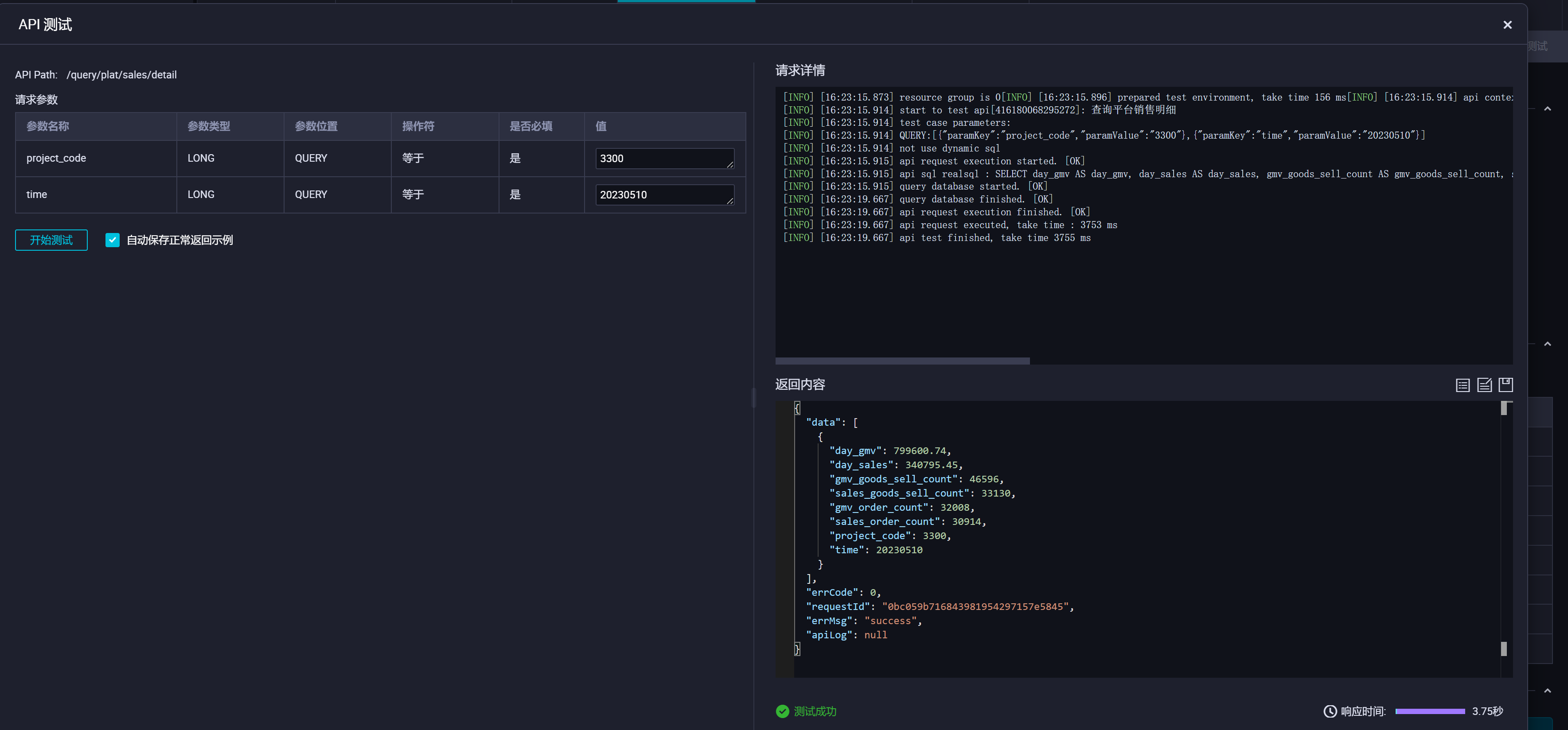
Task: Open formatted list view icon in 返回内容
Action: (1463, 384)
